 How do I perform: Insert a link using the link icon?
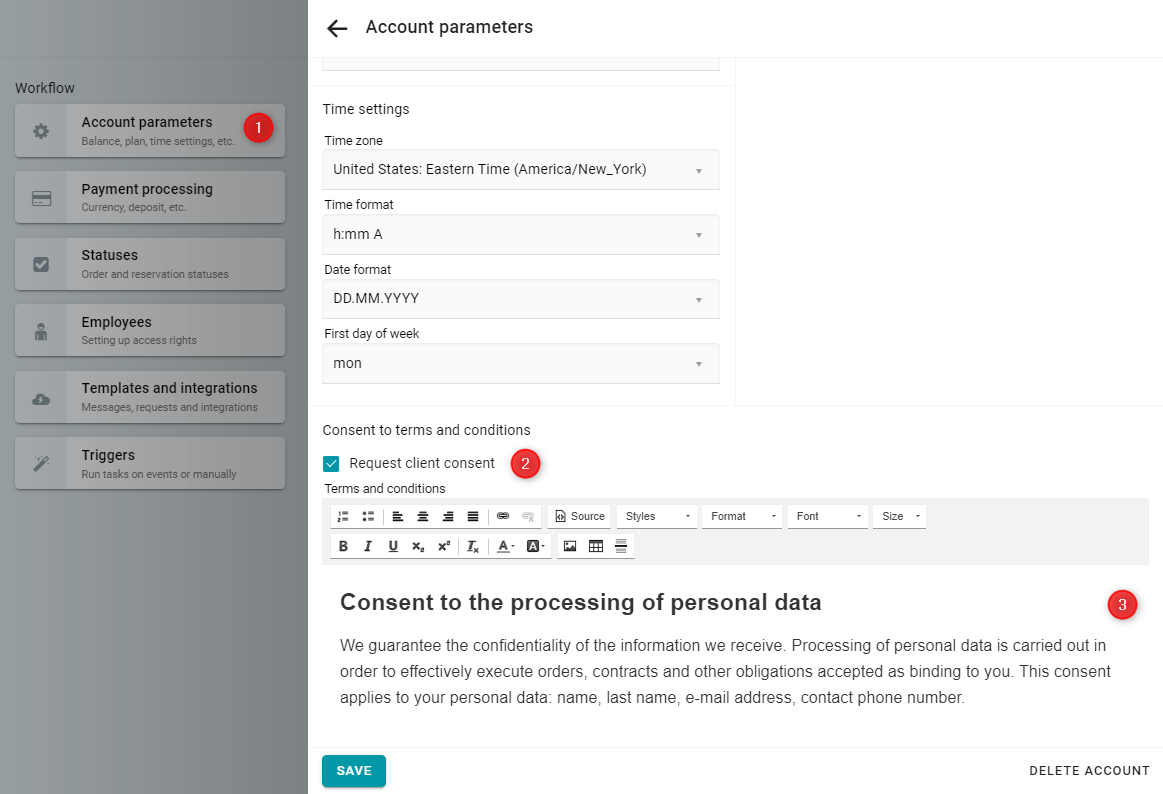(x=503, y=516)
